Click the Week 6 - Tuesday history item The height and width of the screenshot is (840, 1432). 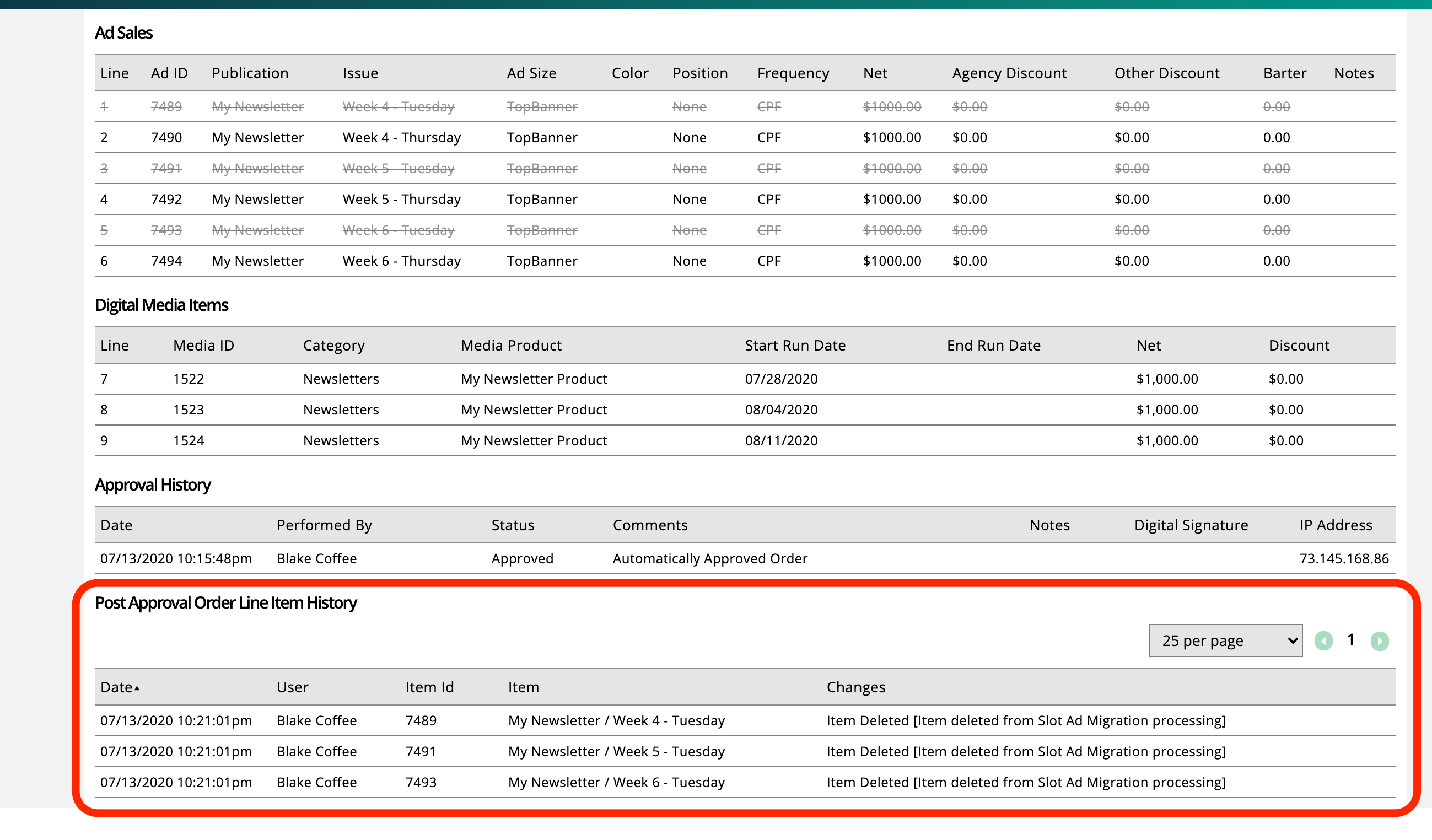coord(616,782)
